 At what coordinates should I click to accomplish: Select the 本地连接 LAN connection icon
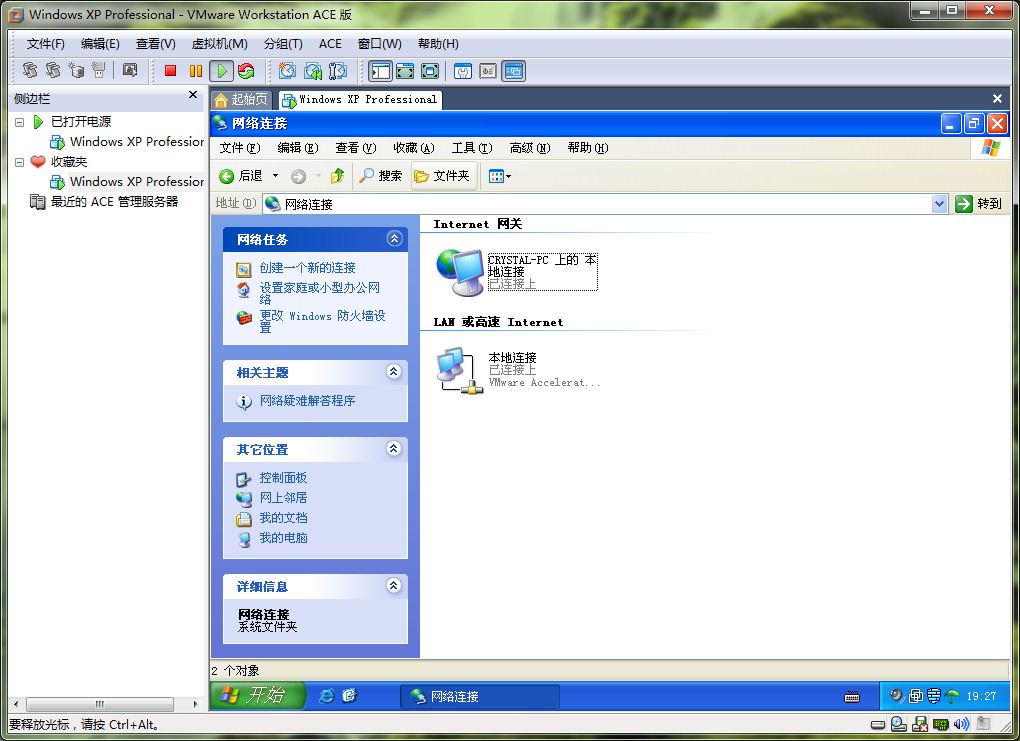coord(459,370)
